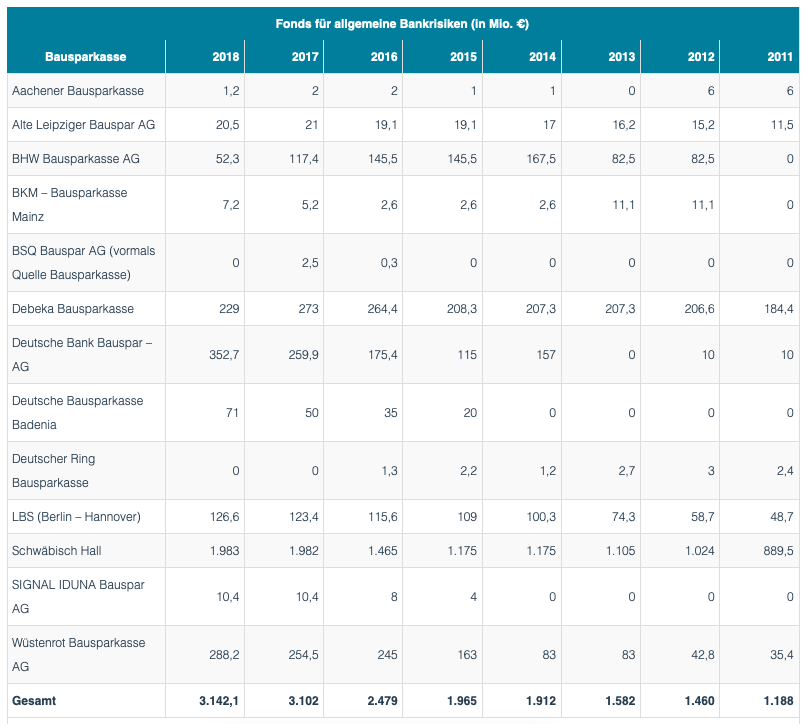Select Wüstenrot 2018 value 288,2
The image size is (807, 724).
point(224,655)
